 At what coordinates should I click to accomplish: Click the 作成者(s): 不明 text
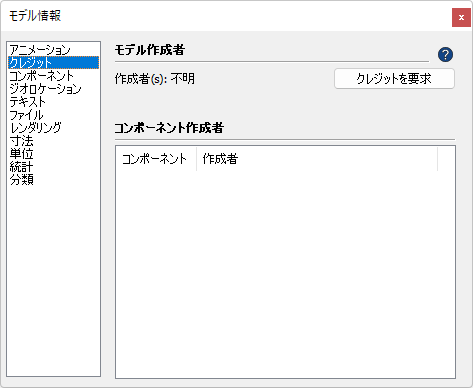pyautogui.click(x=155, y=79)
